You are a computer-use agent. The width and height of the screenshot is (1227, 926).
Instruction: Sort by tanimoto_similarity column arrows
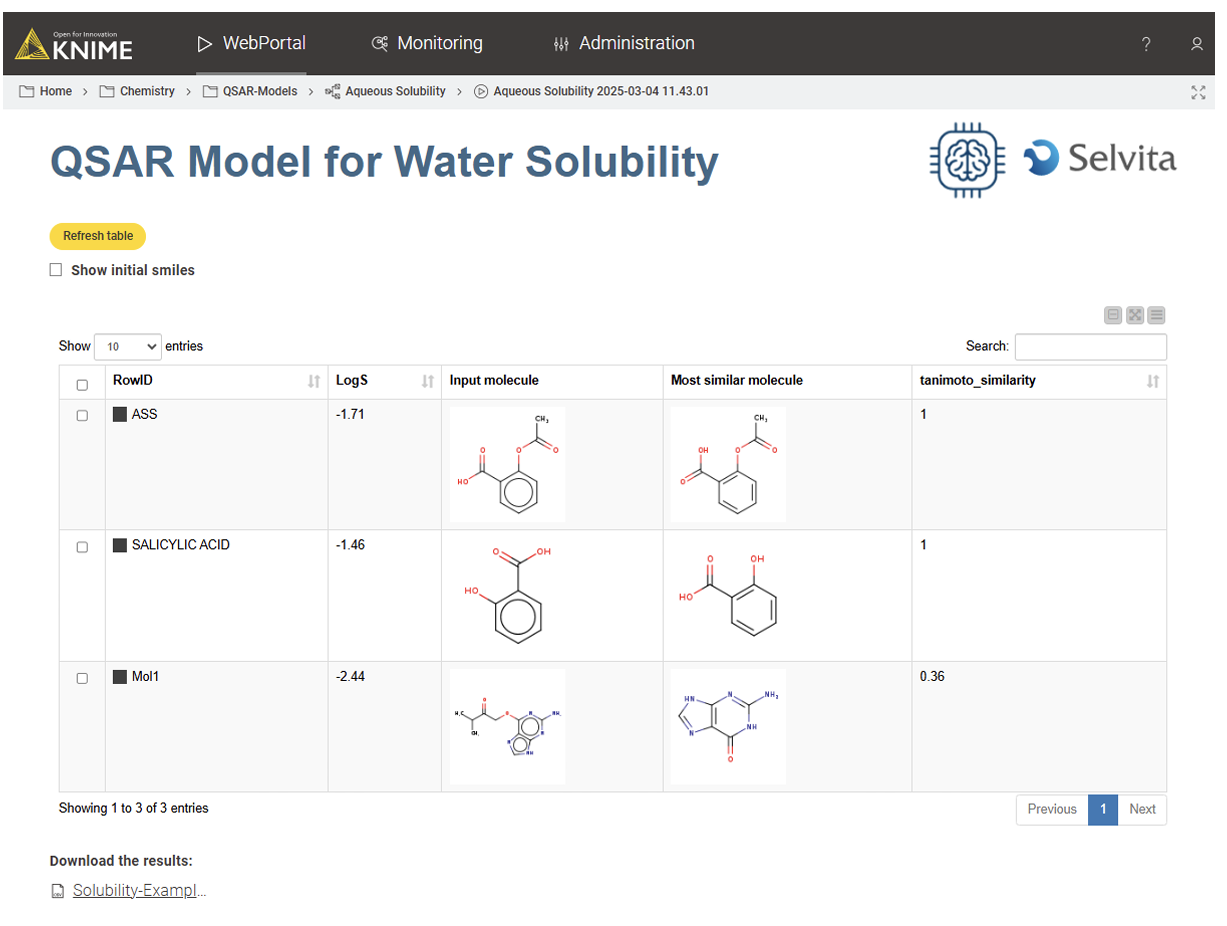1152,381
